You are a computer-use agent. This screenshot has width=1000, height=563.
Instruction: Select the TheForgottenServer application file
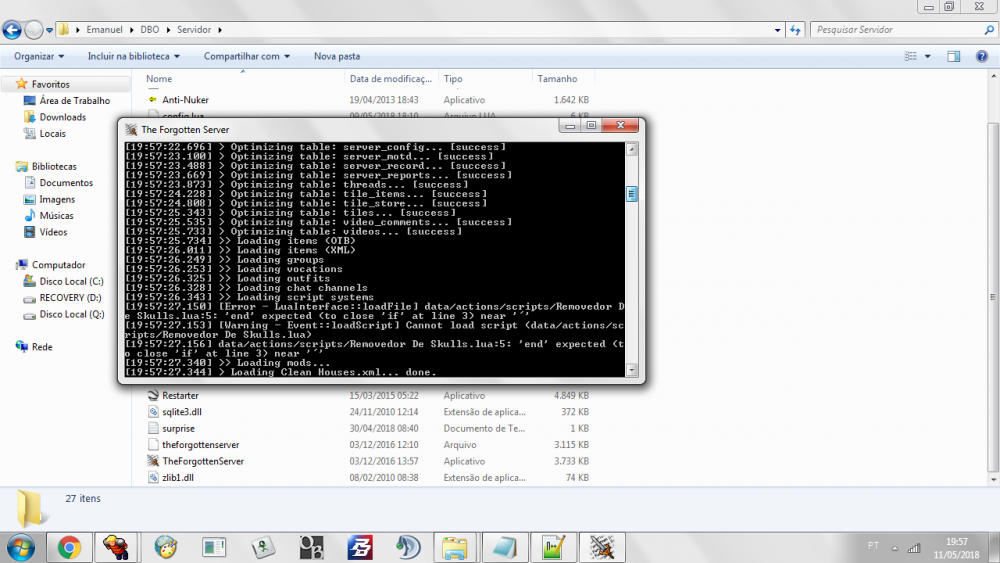[x=203, y=462]
